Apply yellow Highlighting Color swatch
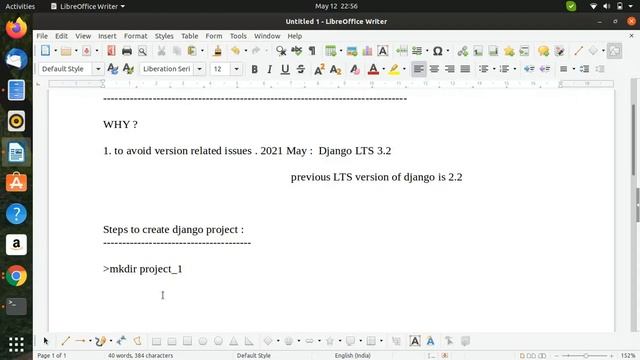The image size is (640, 360). click(393, 69)
